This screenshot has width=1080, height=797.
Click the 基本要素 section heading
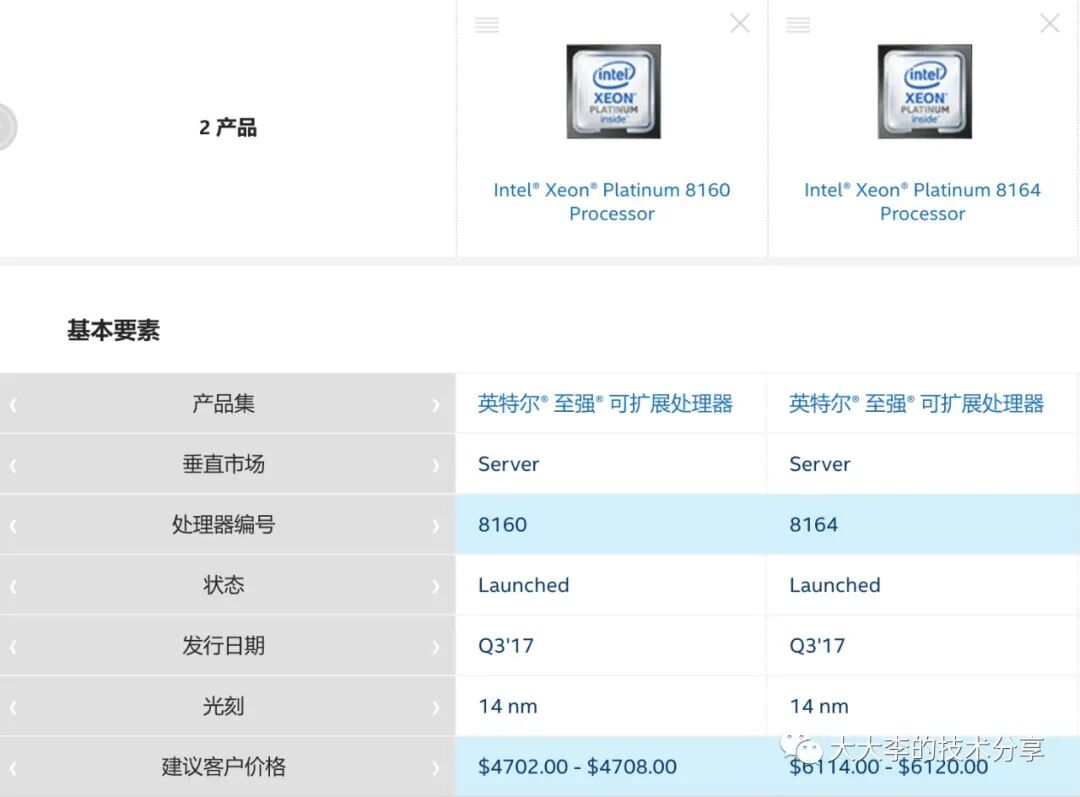113,330
